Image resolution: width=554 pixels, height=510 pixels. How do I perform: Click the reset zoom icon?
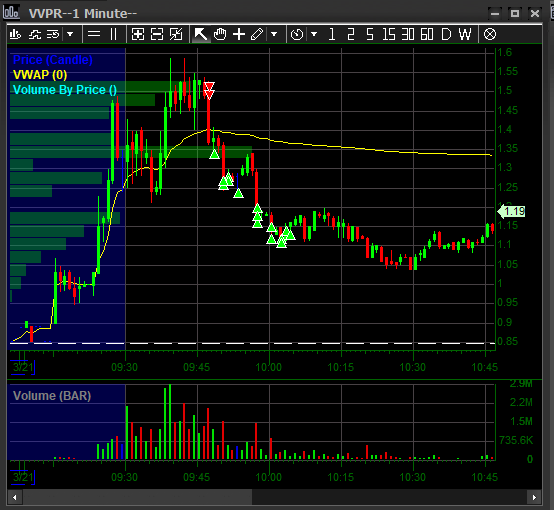pos(176,34)
